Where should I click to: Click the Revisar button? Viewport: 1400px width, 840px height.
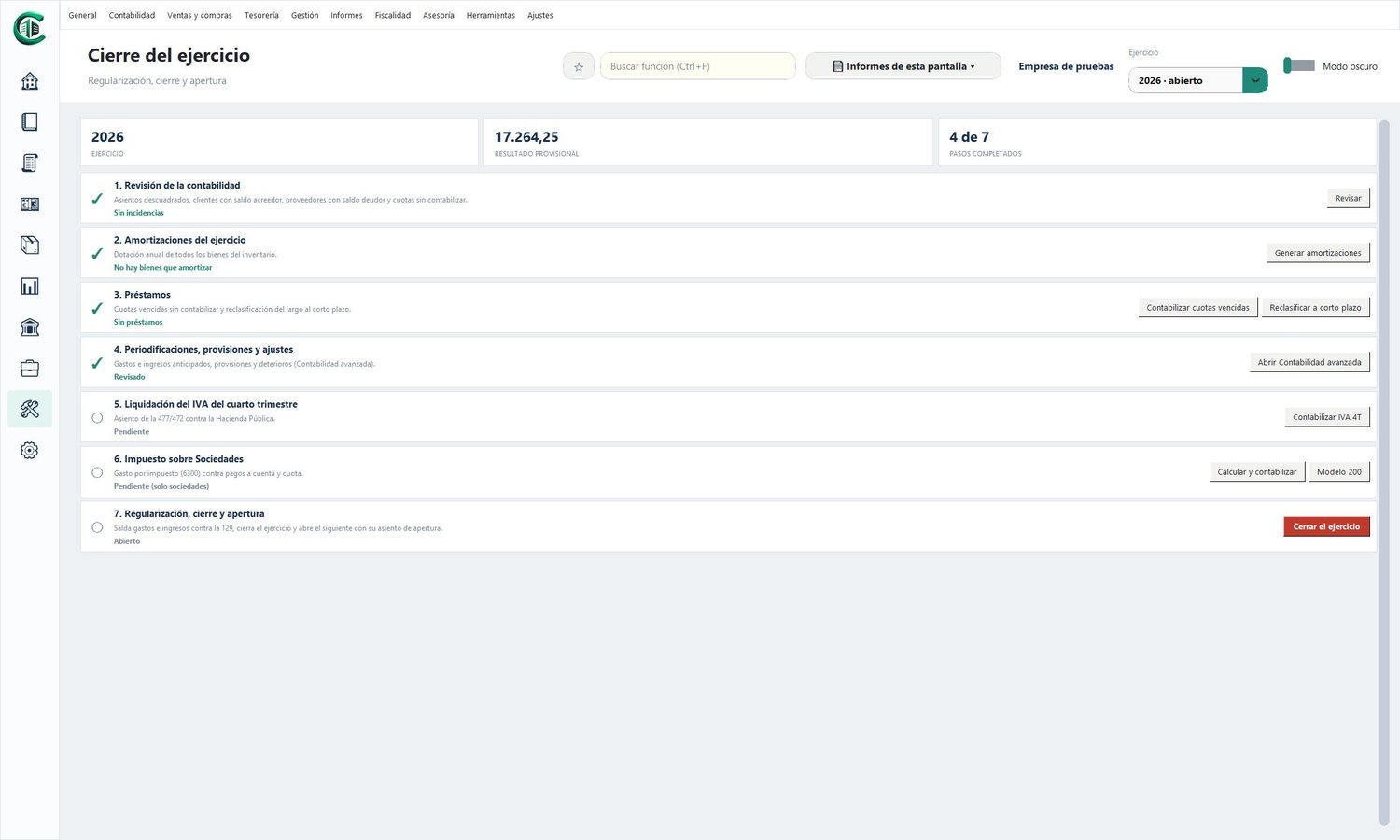point(1348,198)
